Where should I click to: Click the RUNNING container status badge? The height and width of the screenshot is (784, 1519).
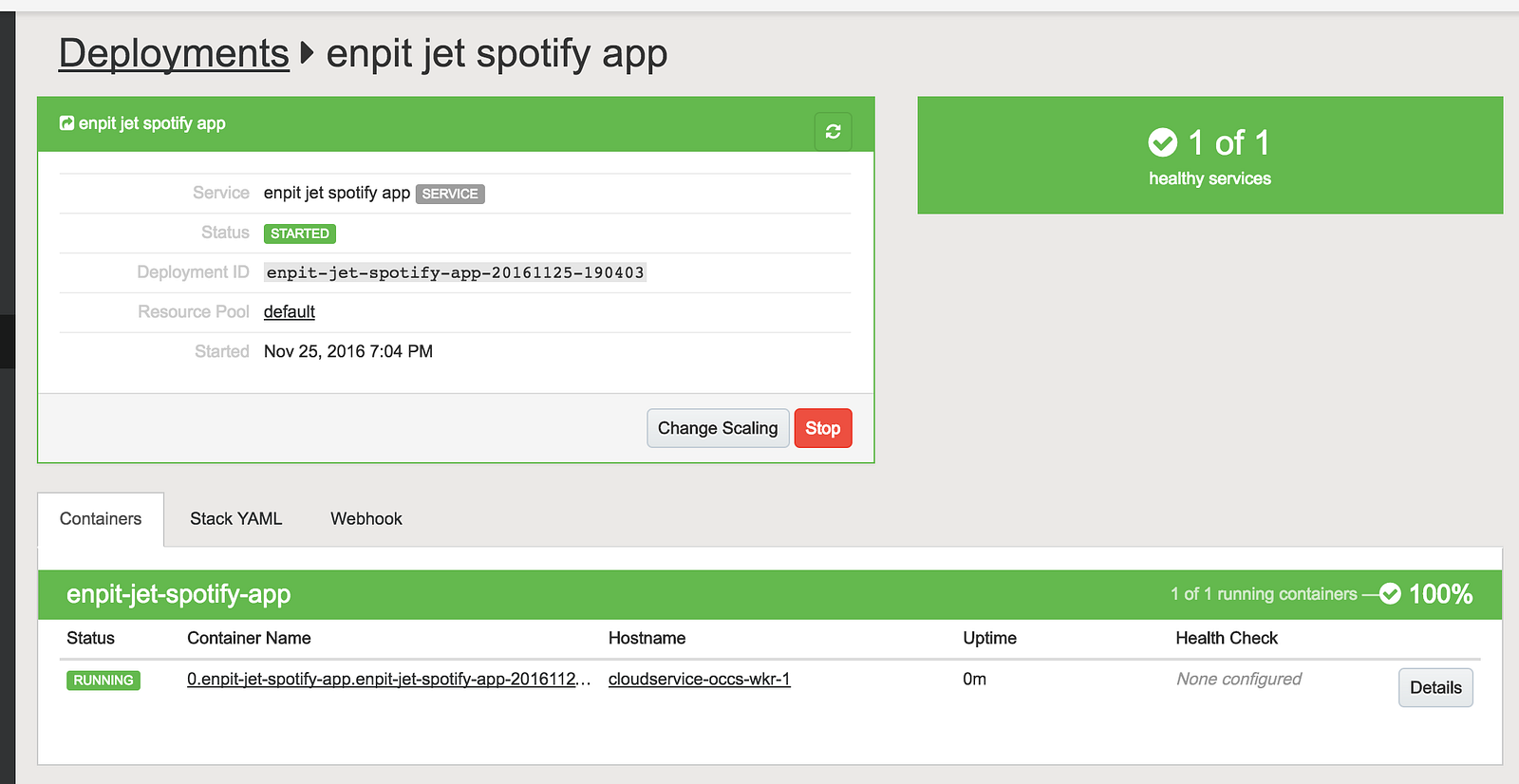[x=103, y=681]
